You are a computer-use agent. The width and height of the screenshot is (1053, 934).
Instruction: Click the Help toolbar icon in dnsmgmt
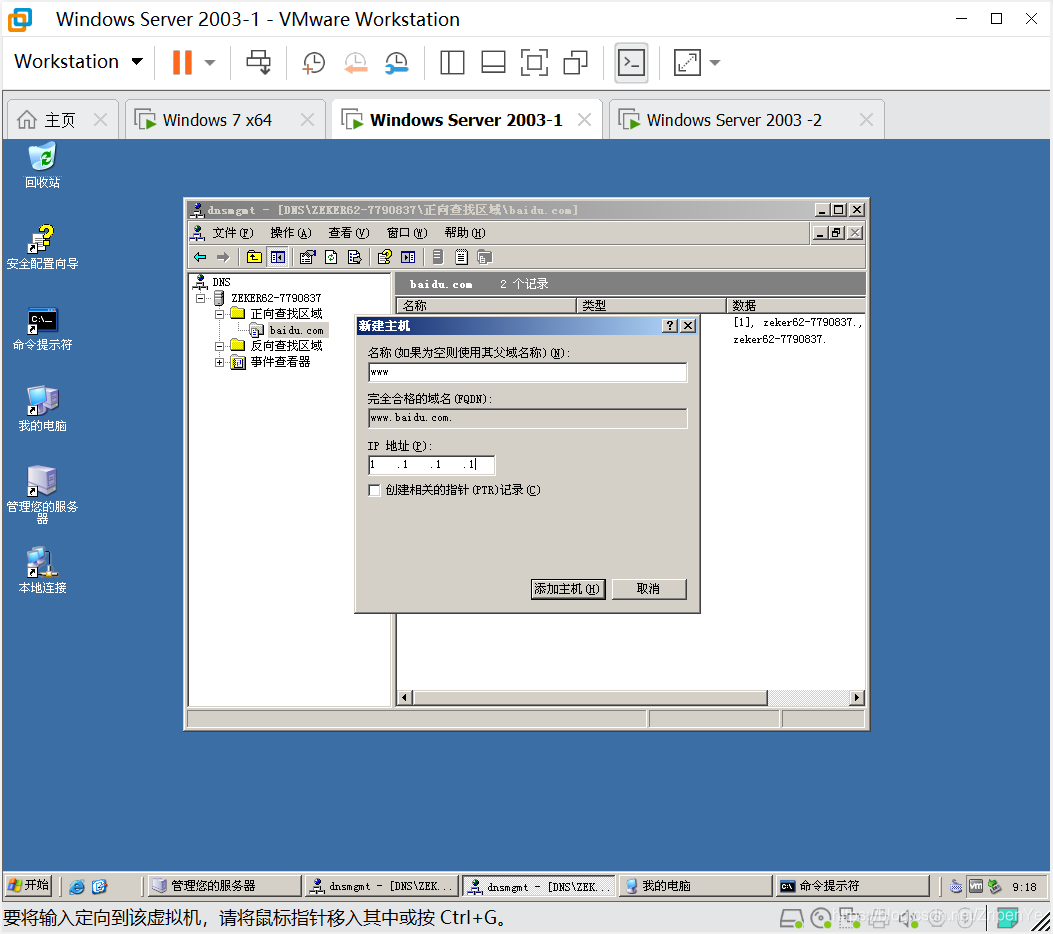(x=384, y=257)
